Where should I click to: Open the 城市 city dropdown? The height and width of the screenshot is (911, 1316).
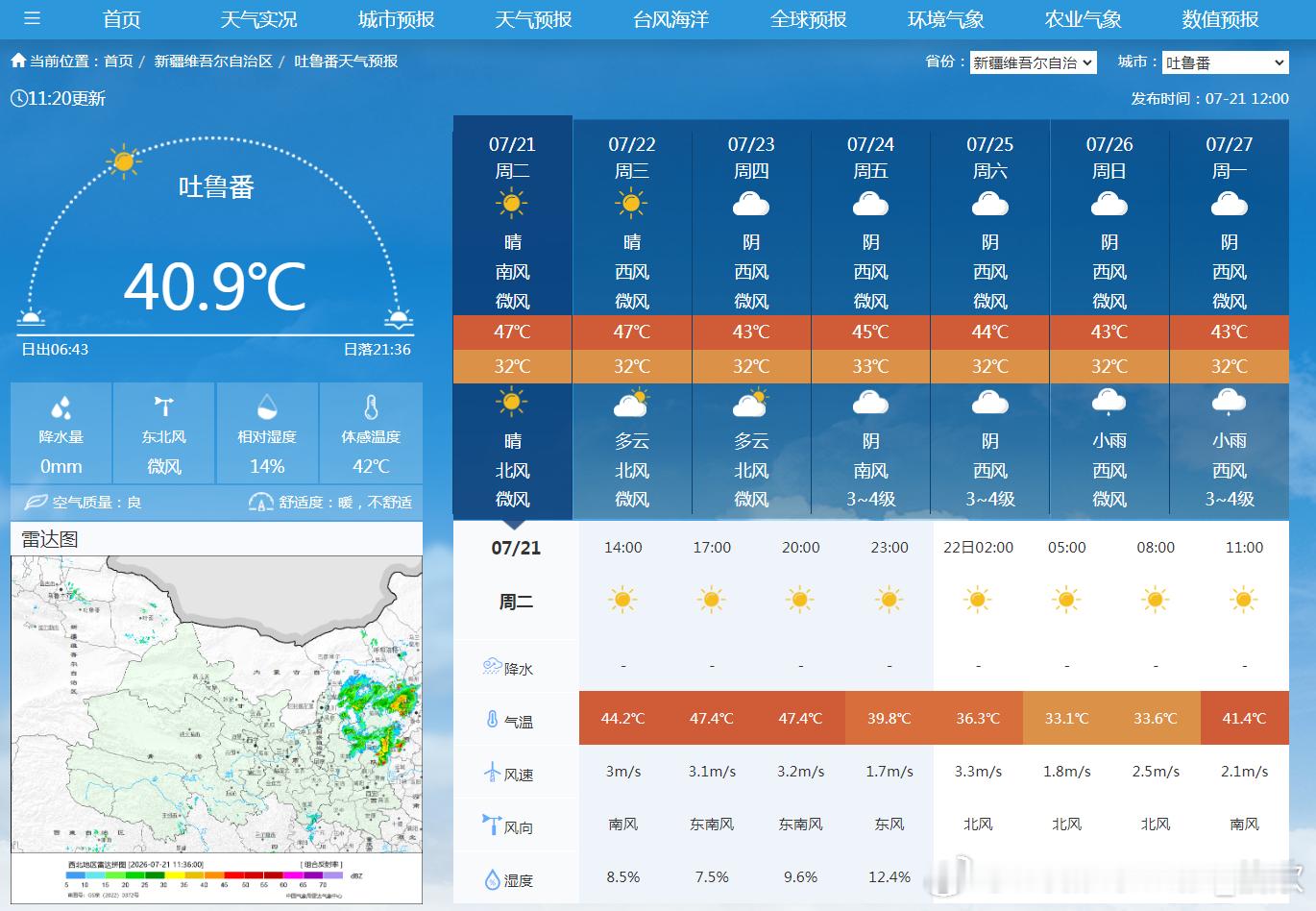pos(1225,62)
